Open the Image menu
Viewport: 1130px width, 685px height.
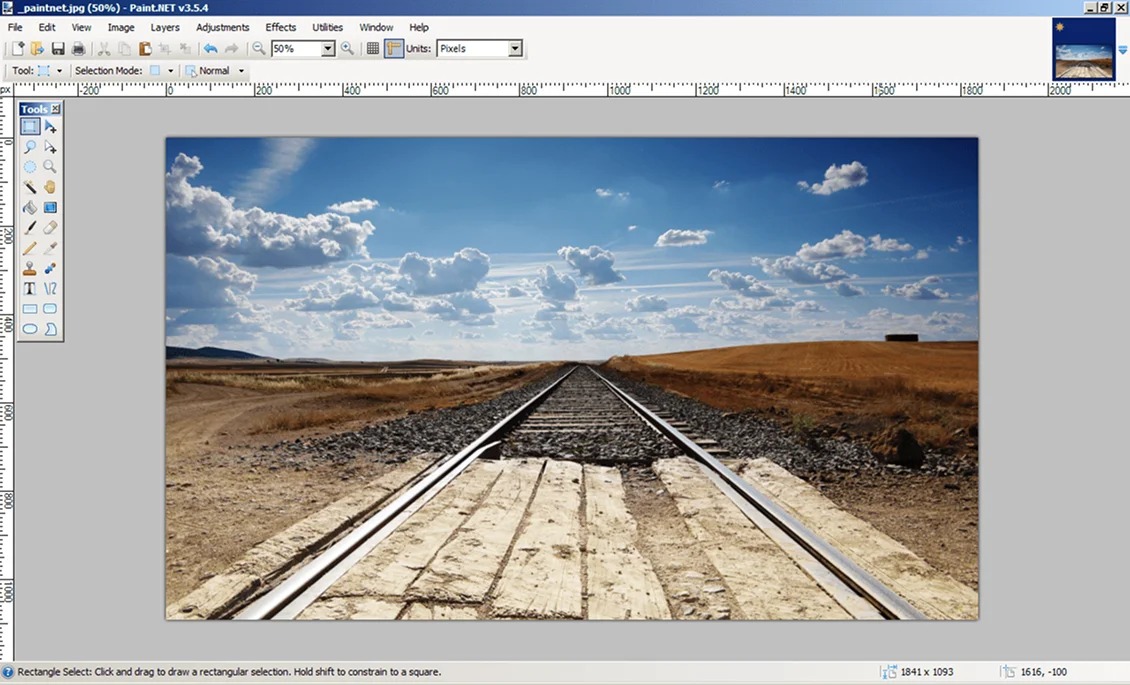[121, 27]
